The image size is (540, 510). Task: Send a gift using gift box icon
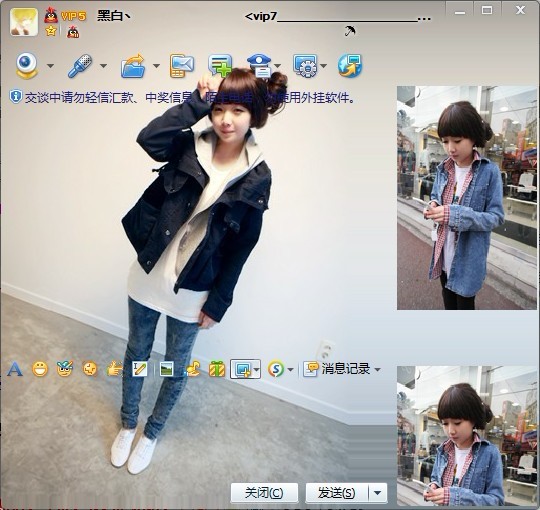pos(217,369)
